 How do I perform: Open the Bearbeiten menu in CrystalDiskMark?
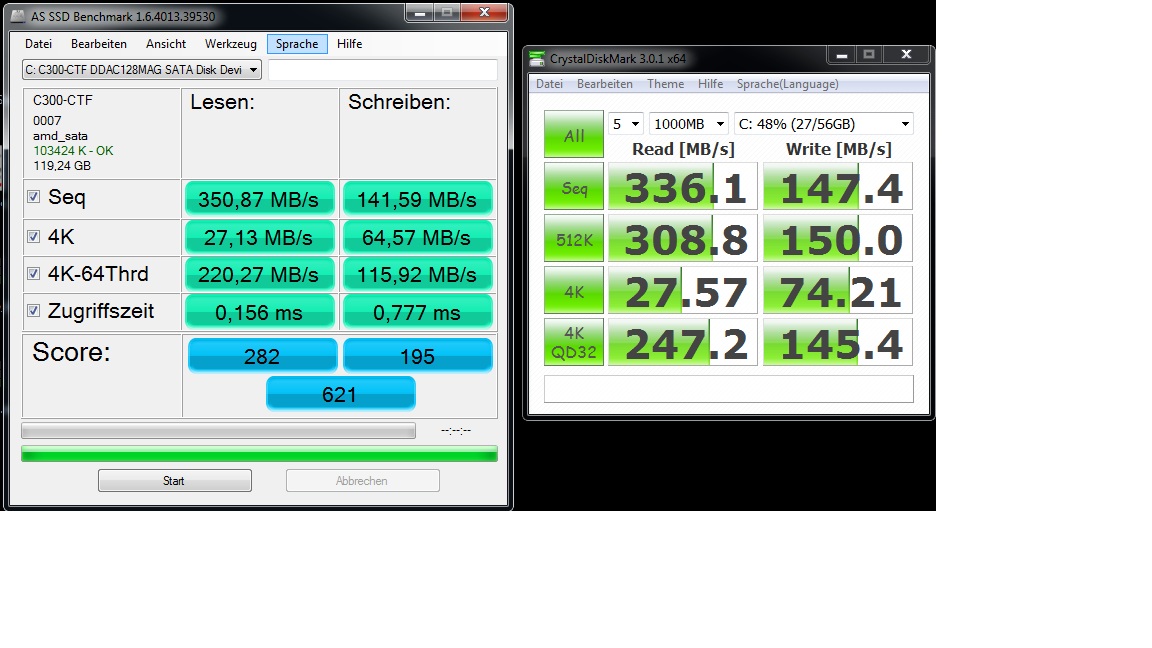pos(605,84)
